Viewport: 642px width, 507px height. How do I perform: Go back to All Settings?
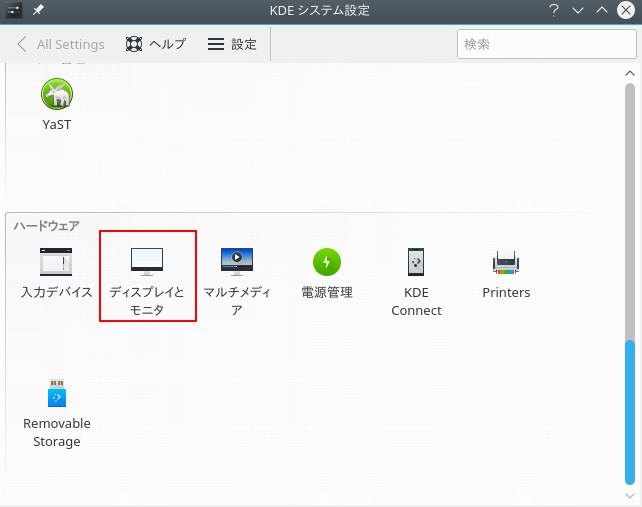61,44
